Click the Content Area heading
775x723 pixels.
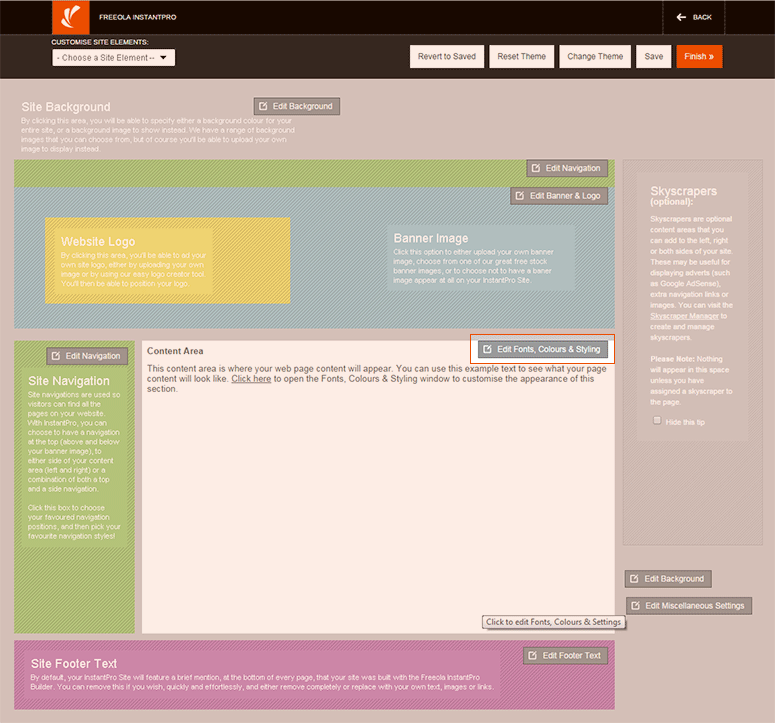pyautogui.click(x=175, y=351)
